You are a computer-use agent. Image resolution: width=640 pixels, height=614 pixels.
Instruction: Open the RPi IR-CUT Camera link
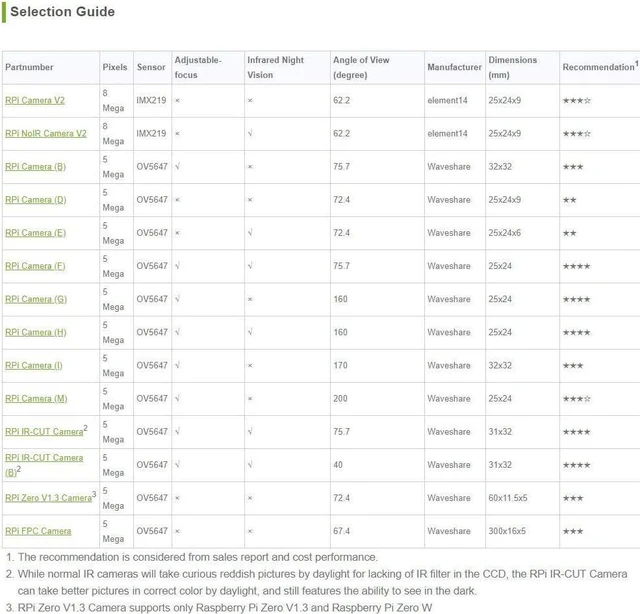pos(44,432)
